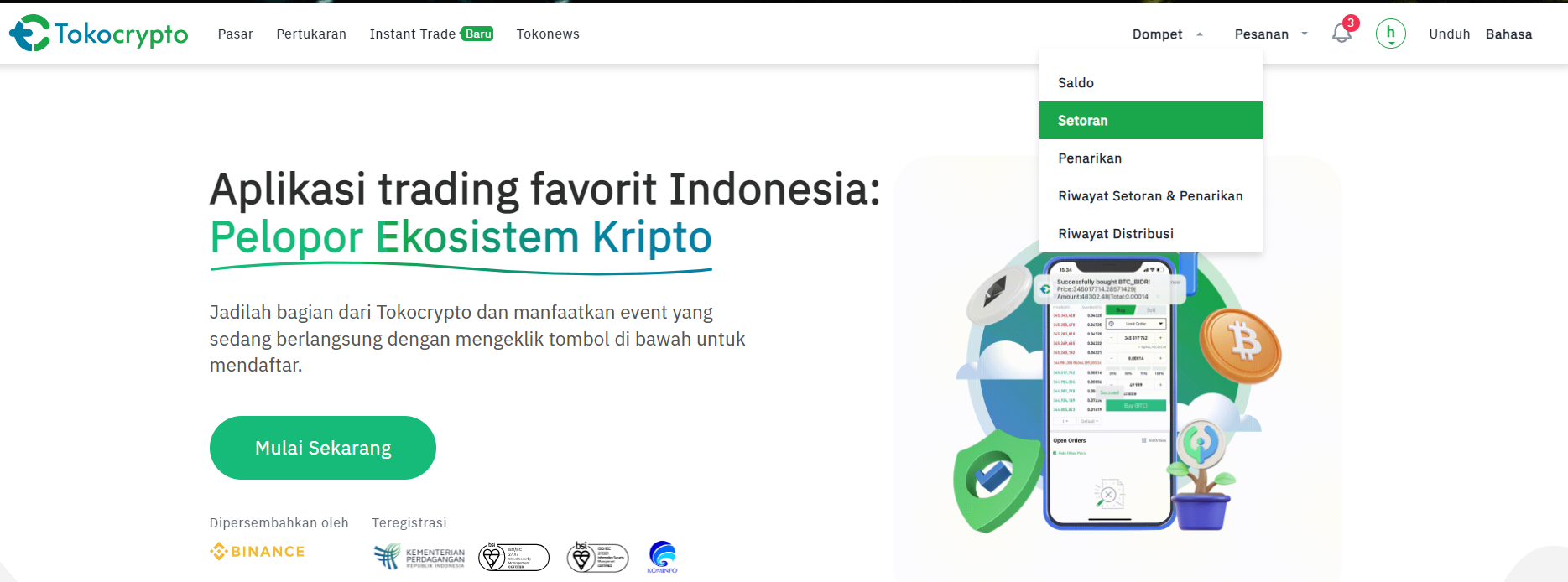Open the Bahasa language selector
Image resolution: width=1568 pixels, height=582 pixels.
pyautogui.click(x=1508, y=34)
